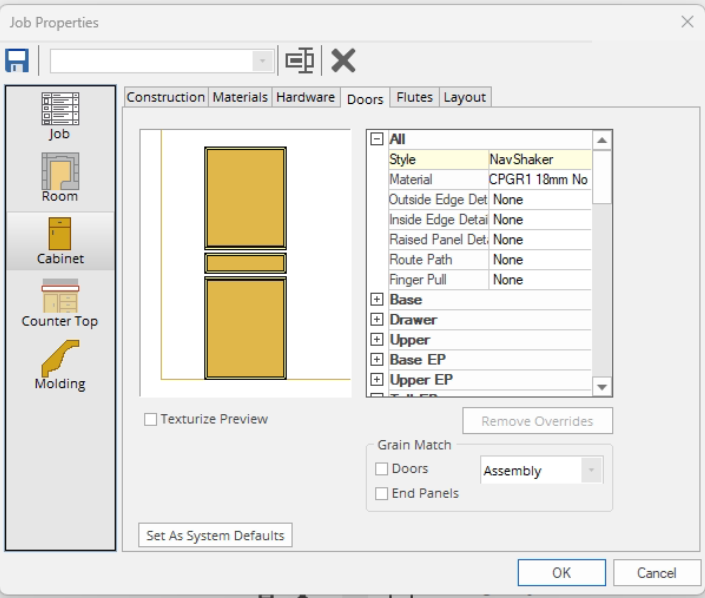Click the Cancel button
Image resolution: width=705 pixels, height=598 pixels.
656,573
